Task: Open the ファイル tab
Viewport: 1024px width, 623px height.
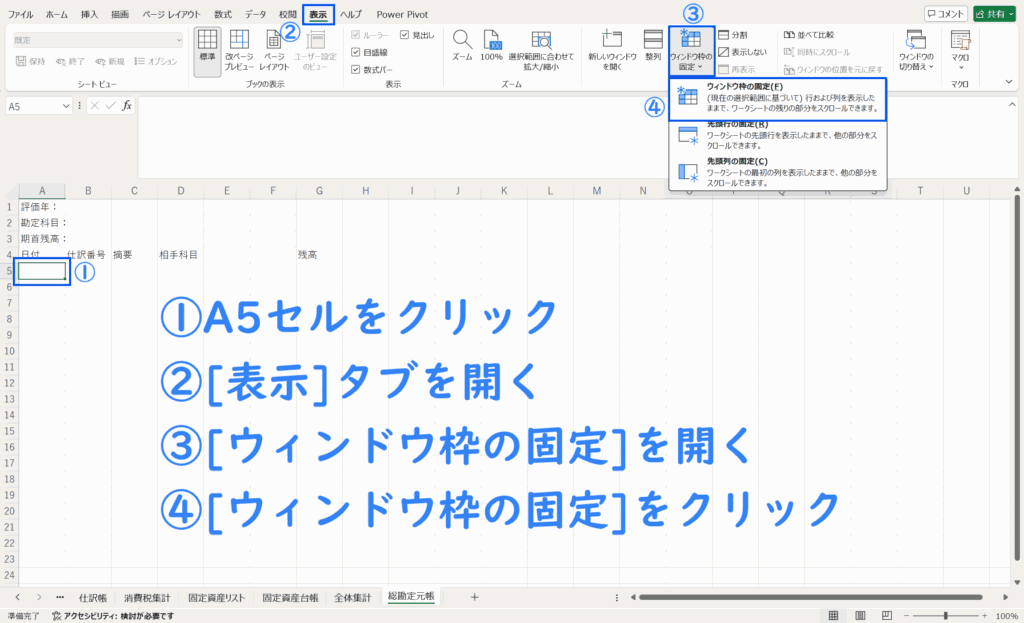Action: pyautogui.click(x=20, y=14)
